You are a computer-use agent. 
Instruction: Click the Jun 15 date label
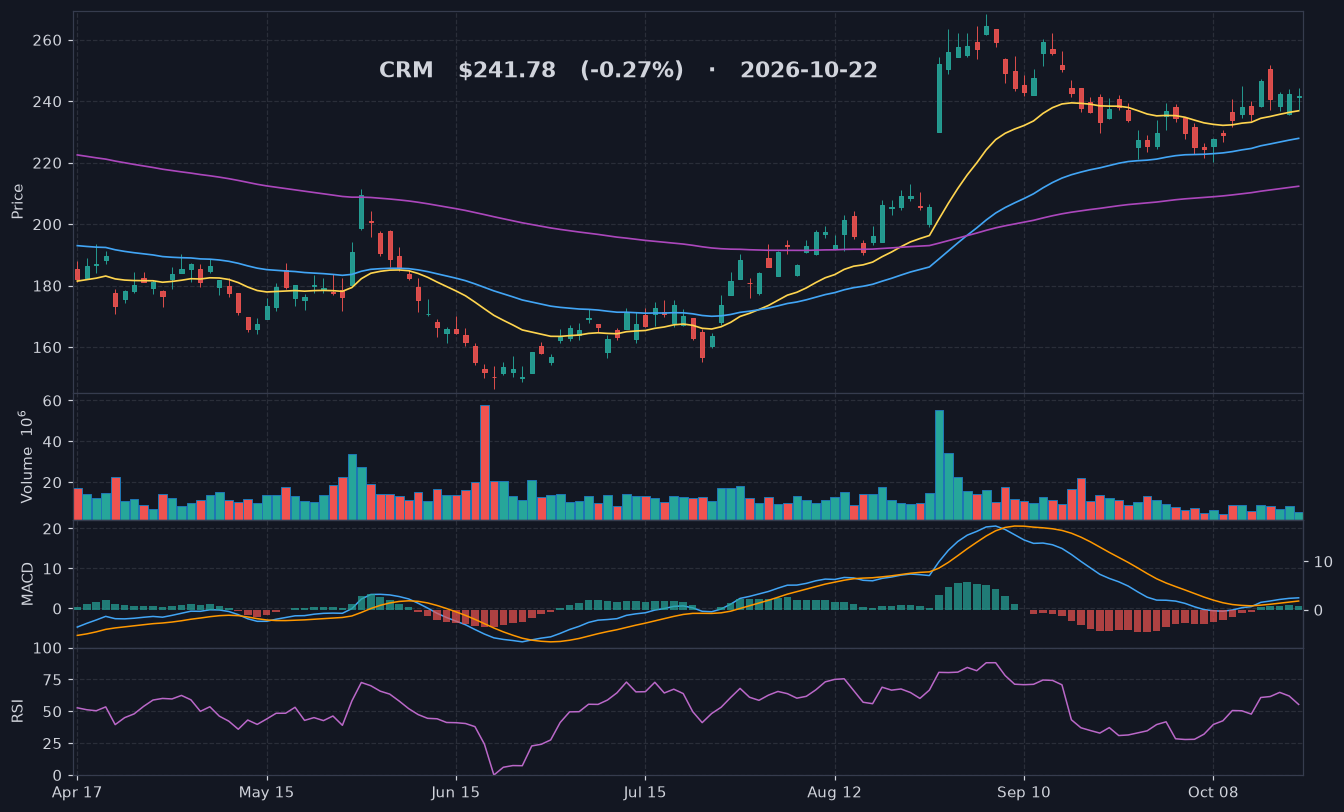coord(456,792)
